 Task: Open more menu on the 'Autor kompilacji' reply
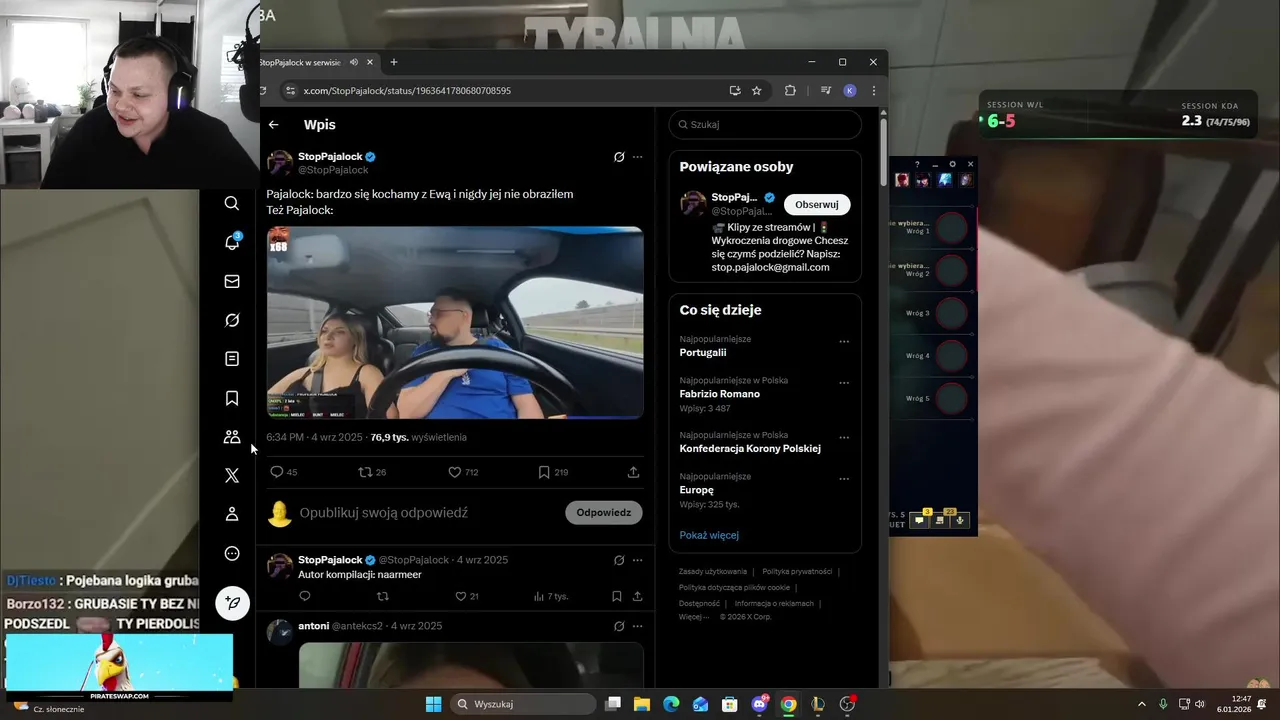coord(637,560)
